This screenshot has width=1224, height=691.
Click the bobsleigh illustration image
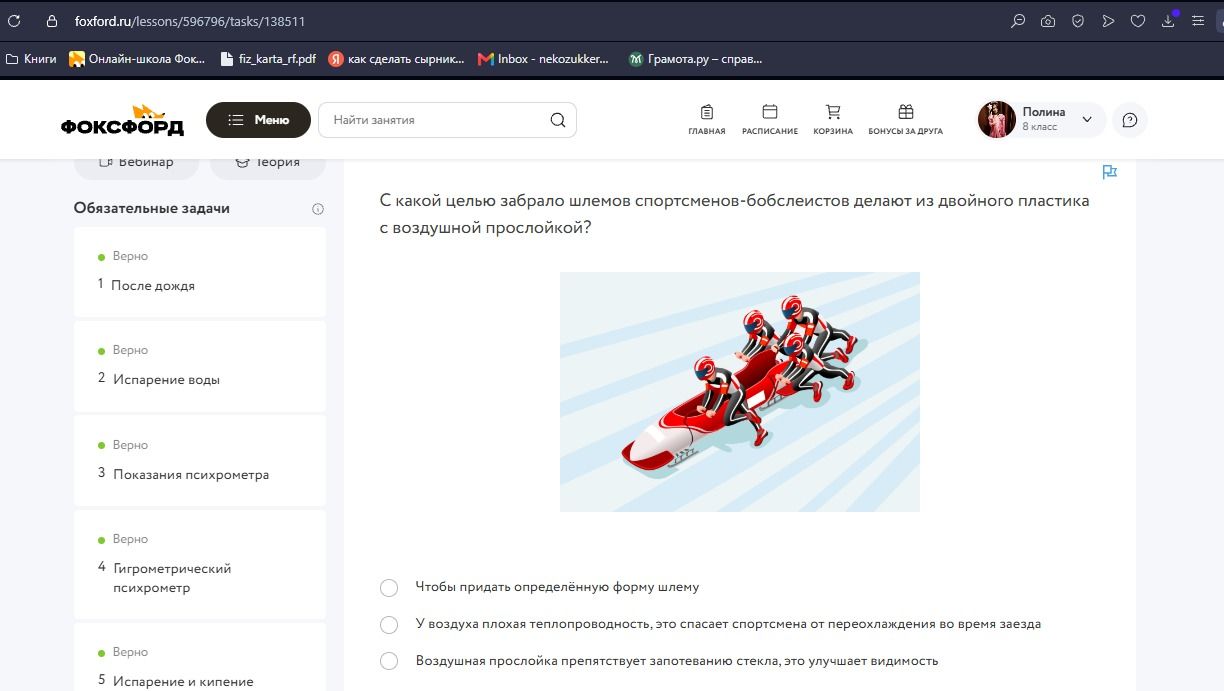click(x=739, y=392)
